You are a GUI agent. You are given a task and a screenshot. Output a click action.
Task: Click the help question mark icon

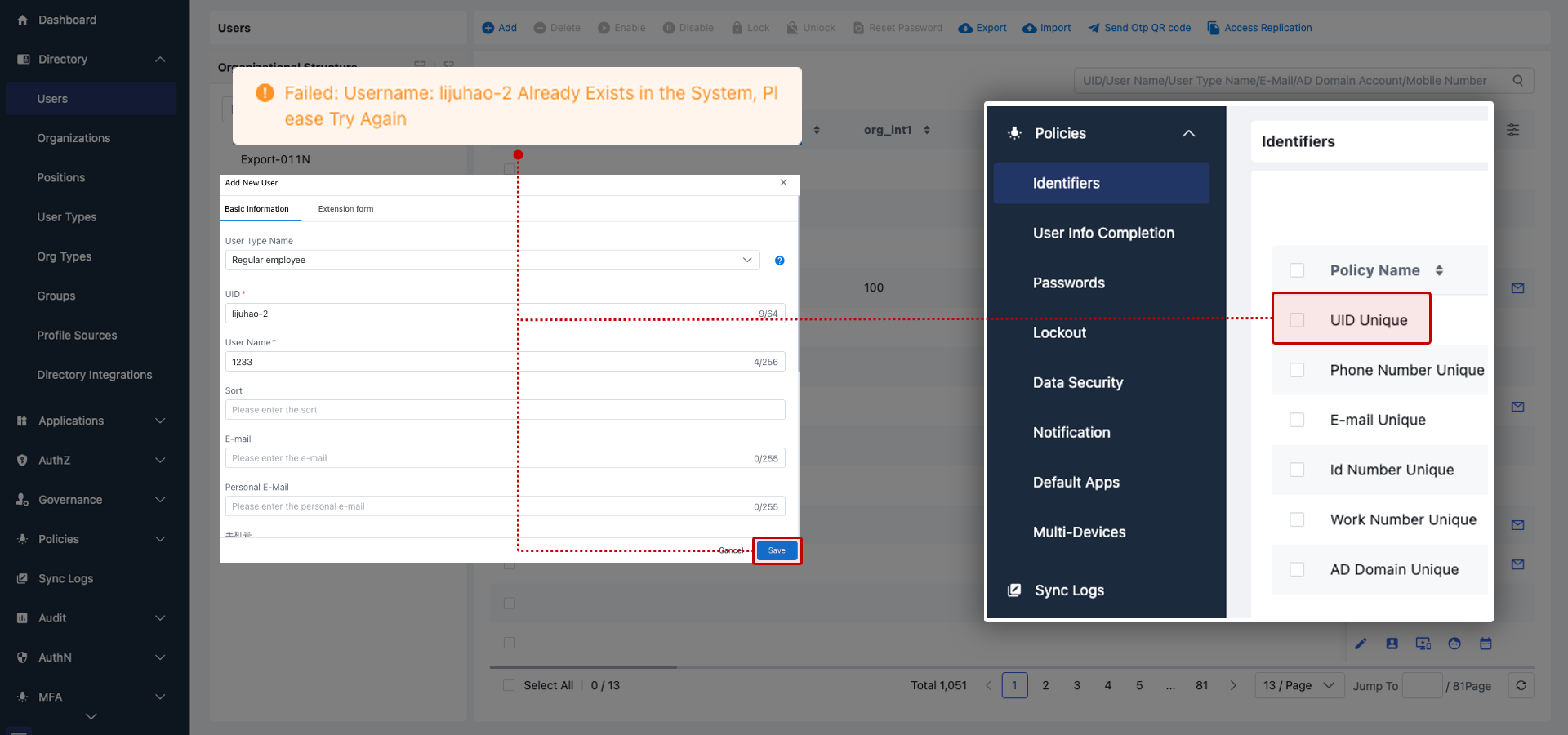click(x=779, y=261)
